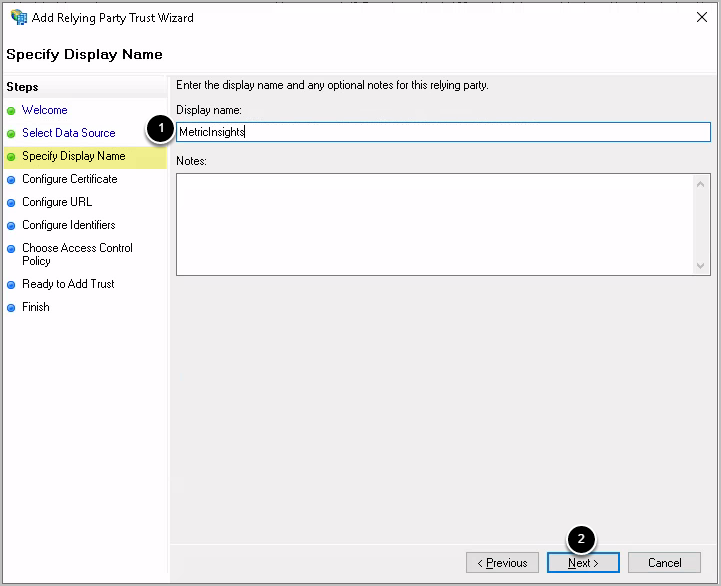Click Choose Access Control Policy step
Screen dimensions: 721x586
pyautogui.click(x=77, y=254)
